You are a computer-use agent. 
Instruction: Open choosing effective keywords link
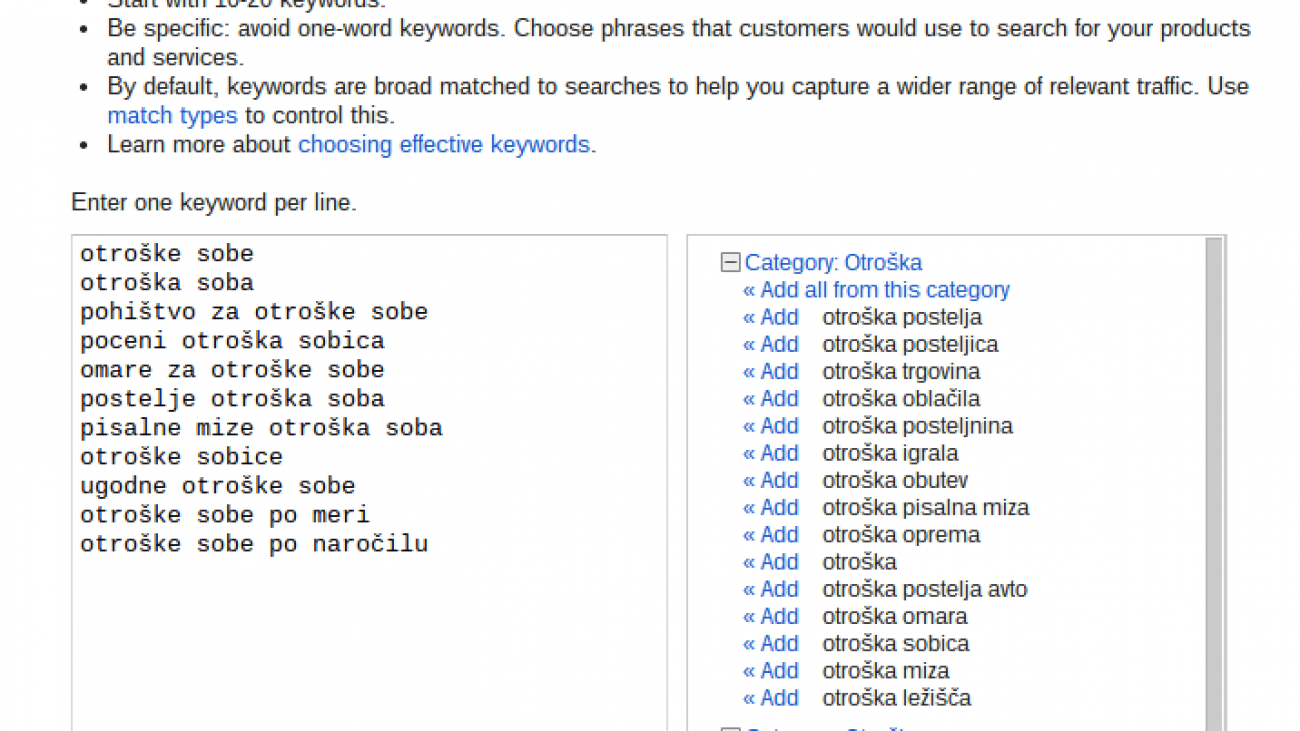tap(444, 145)
